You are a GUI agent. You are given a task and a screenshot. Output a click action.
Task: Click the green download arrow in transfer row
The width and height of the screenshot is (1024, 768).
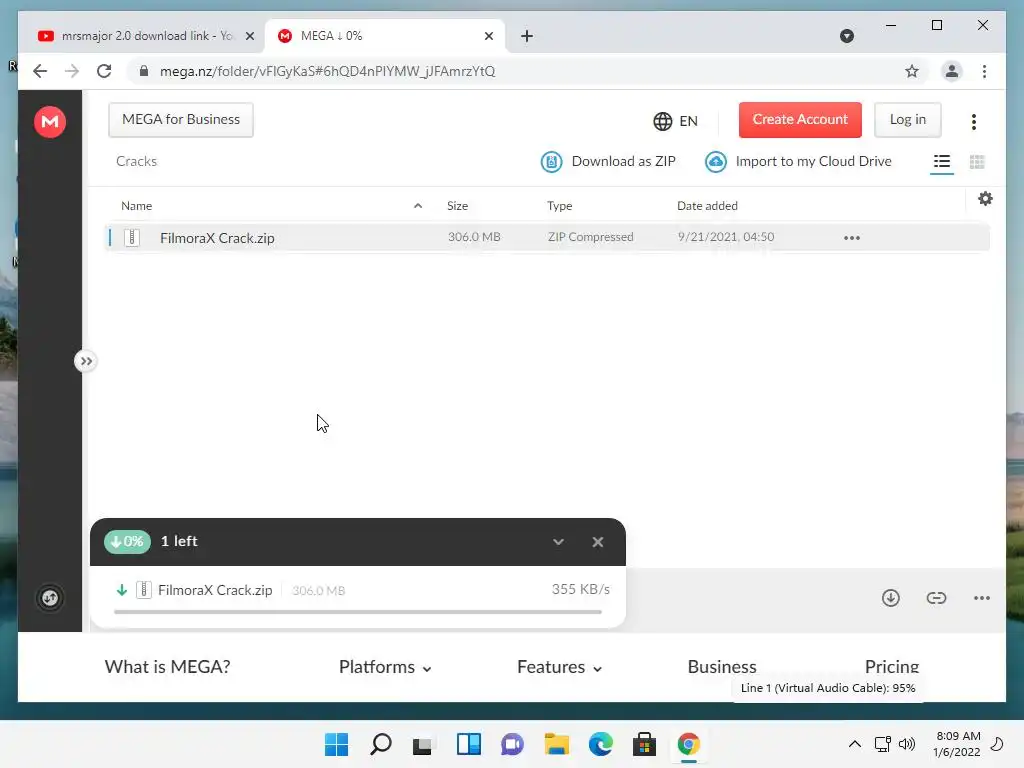point(121,590)
